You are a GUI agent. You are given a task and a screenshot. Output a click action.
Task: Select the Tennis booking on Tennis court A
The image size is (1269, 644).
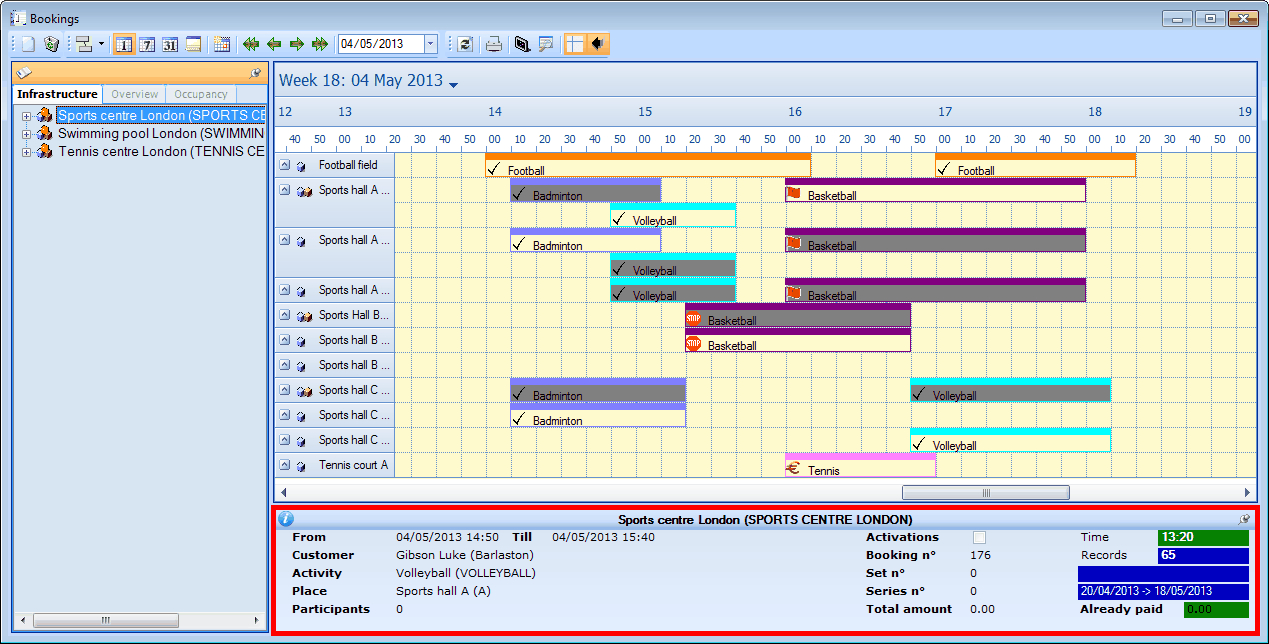(860, 469)
